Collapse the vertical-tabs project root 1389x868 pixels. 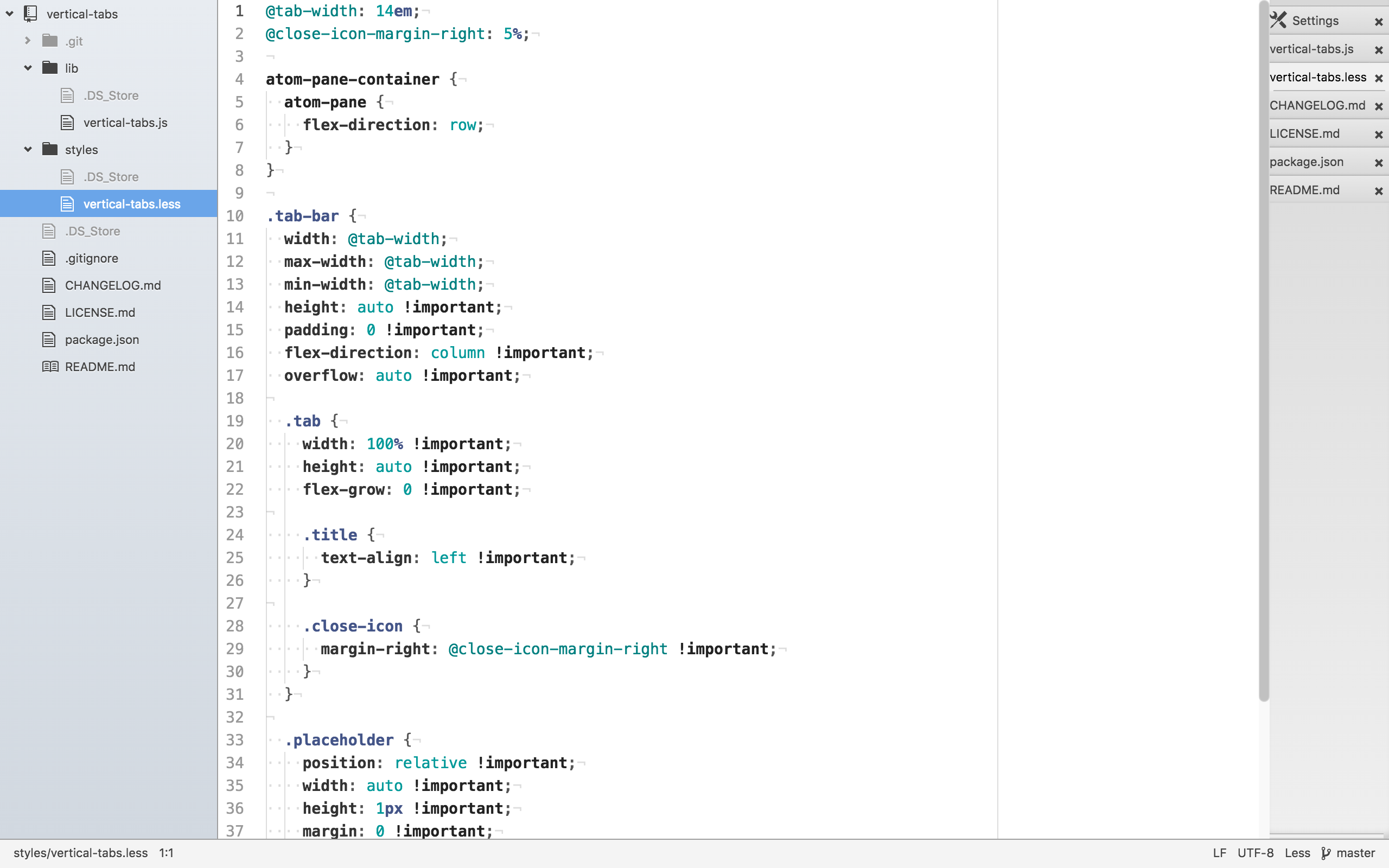10,14
